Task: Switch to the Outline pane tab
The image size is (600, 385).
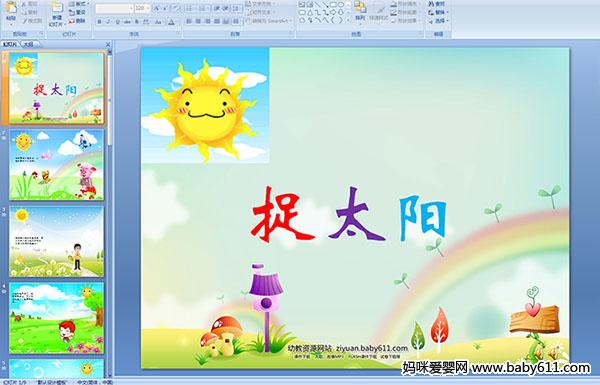Action: (x=29, y=45)
